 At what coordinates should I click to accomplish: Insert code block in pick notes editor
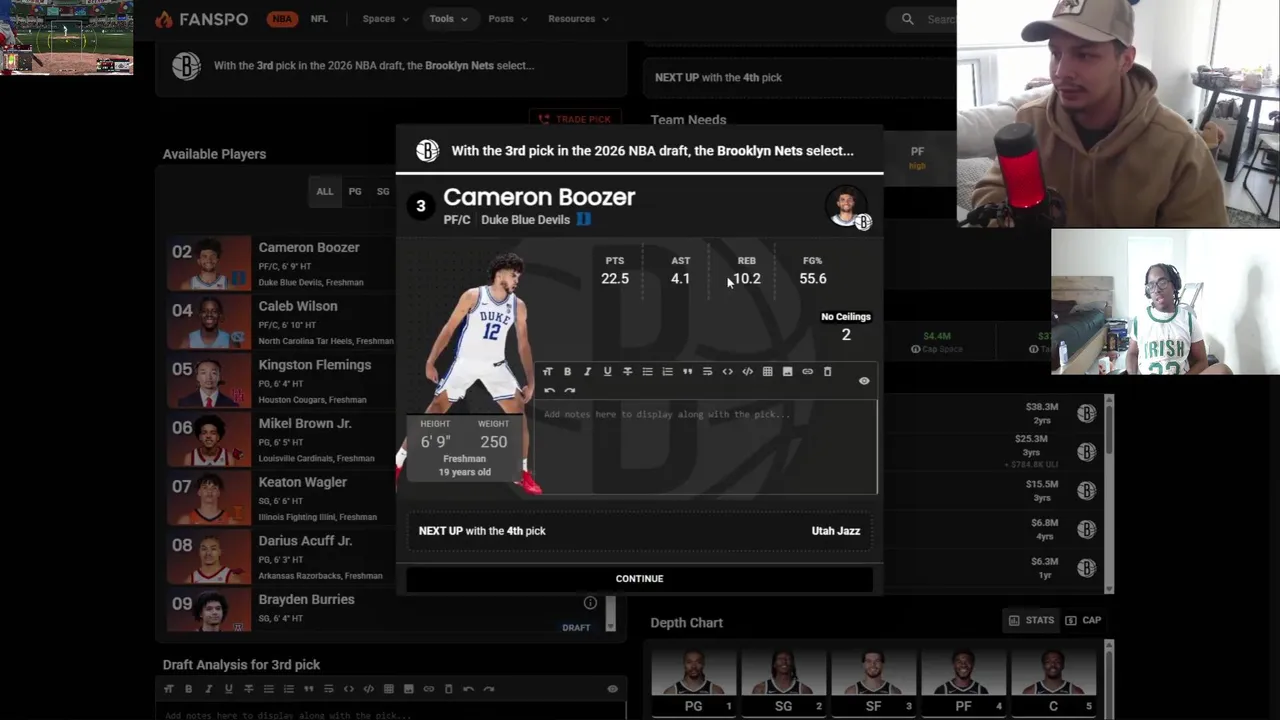click(747, 372)
